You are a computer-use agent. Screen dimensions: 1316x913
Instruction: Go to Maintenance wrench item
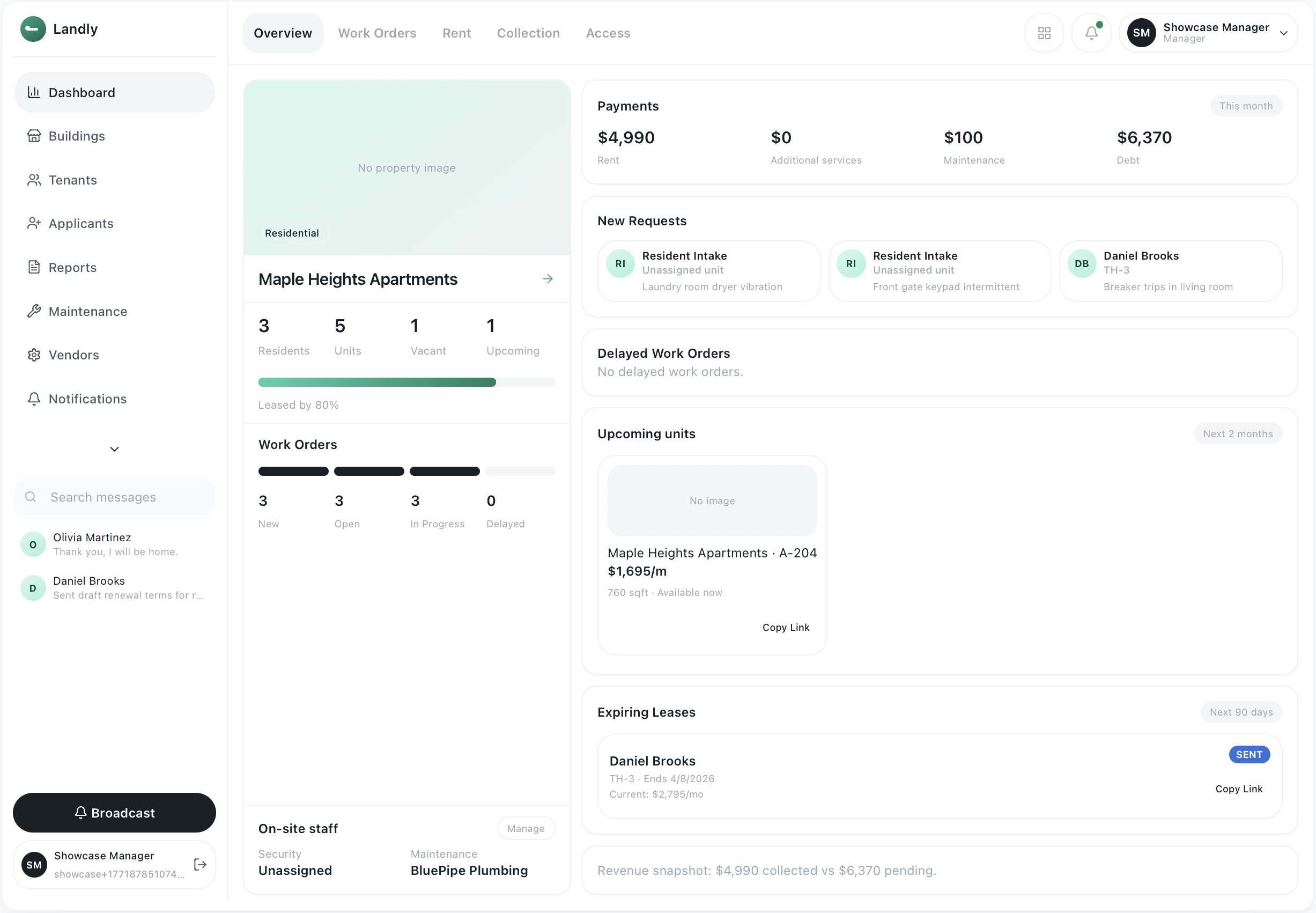[87, 311]
